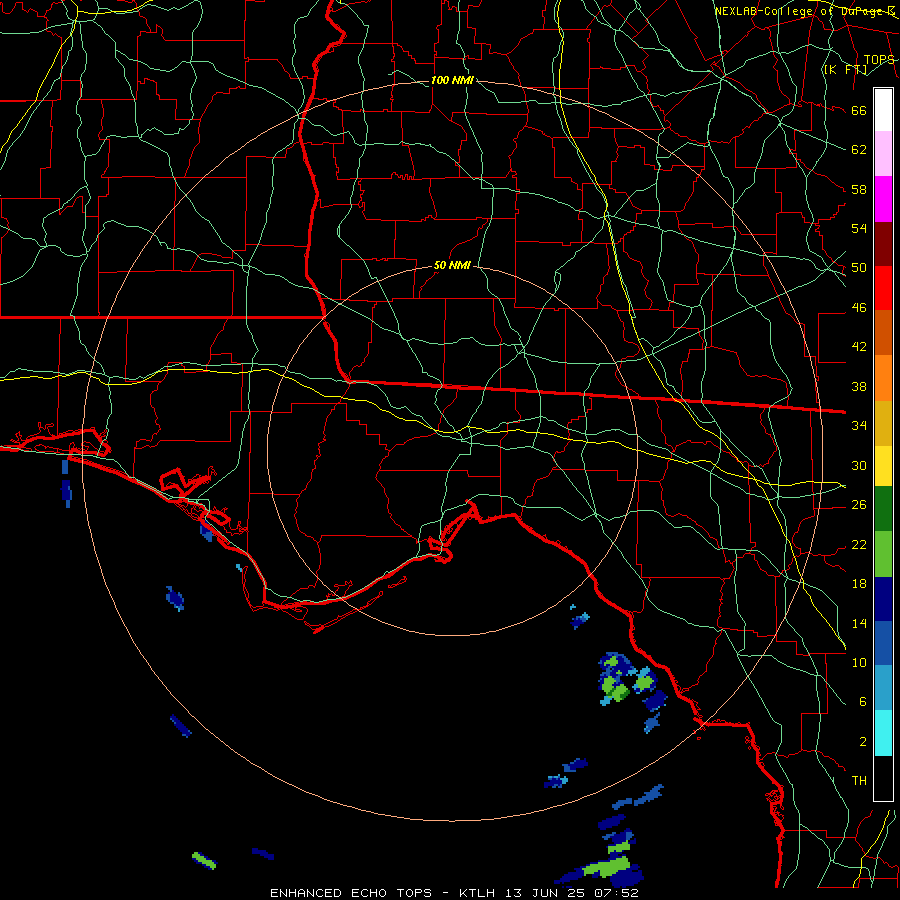
Task: Click the dark red swatch between 54 and 50
Action: point(883,243)
